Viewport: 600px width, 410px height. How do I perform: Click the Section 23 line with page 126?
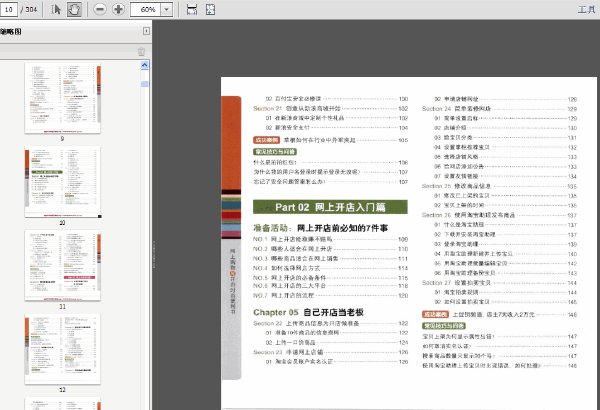[x=330, y=352]
